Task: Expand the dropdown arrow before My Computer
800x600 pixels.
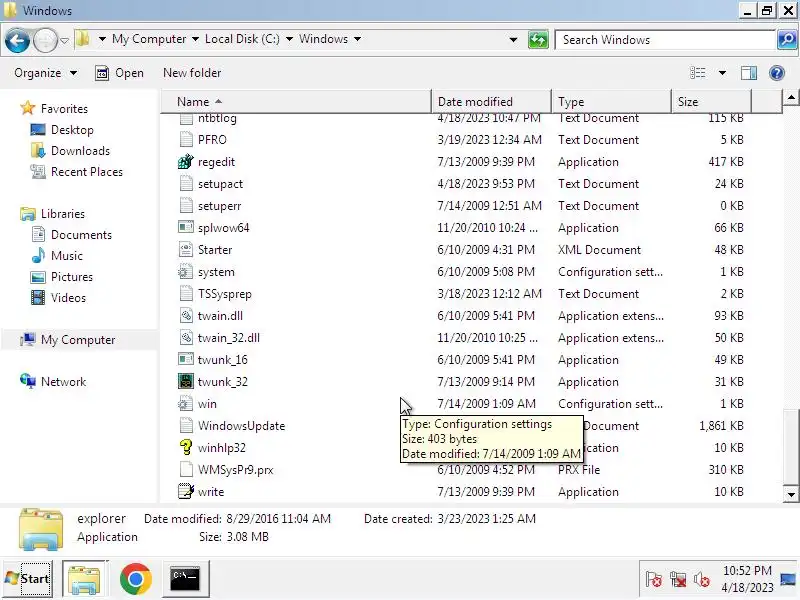Action: [102, 39]
